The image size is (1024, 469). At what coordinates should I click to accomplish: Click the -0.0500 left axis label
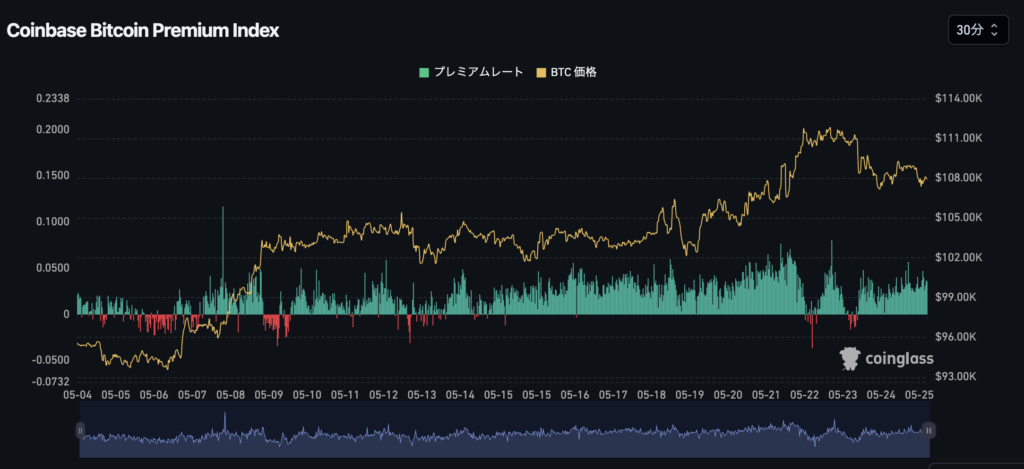click(x=52, y=361)
